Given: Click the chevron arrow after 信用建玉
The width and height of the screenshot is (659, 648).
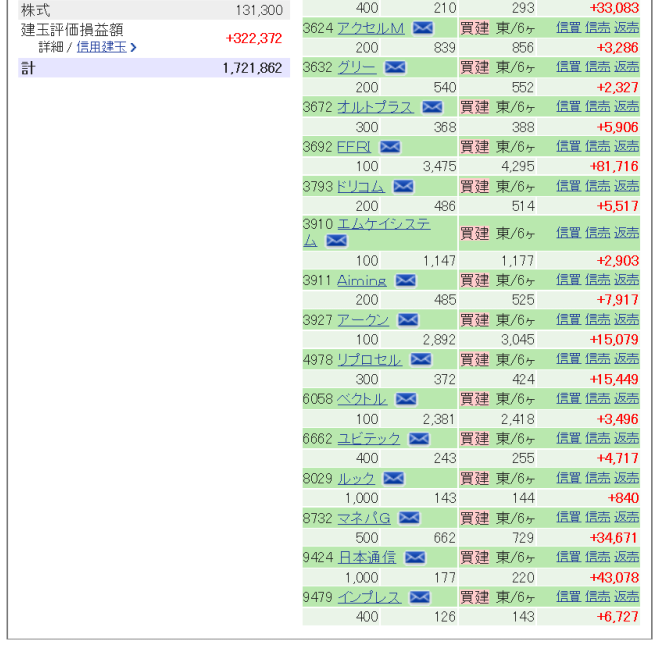Looking at the screenshot, I should [x=133, y=47].
